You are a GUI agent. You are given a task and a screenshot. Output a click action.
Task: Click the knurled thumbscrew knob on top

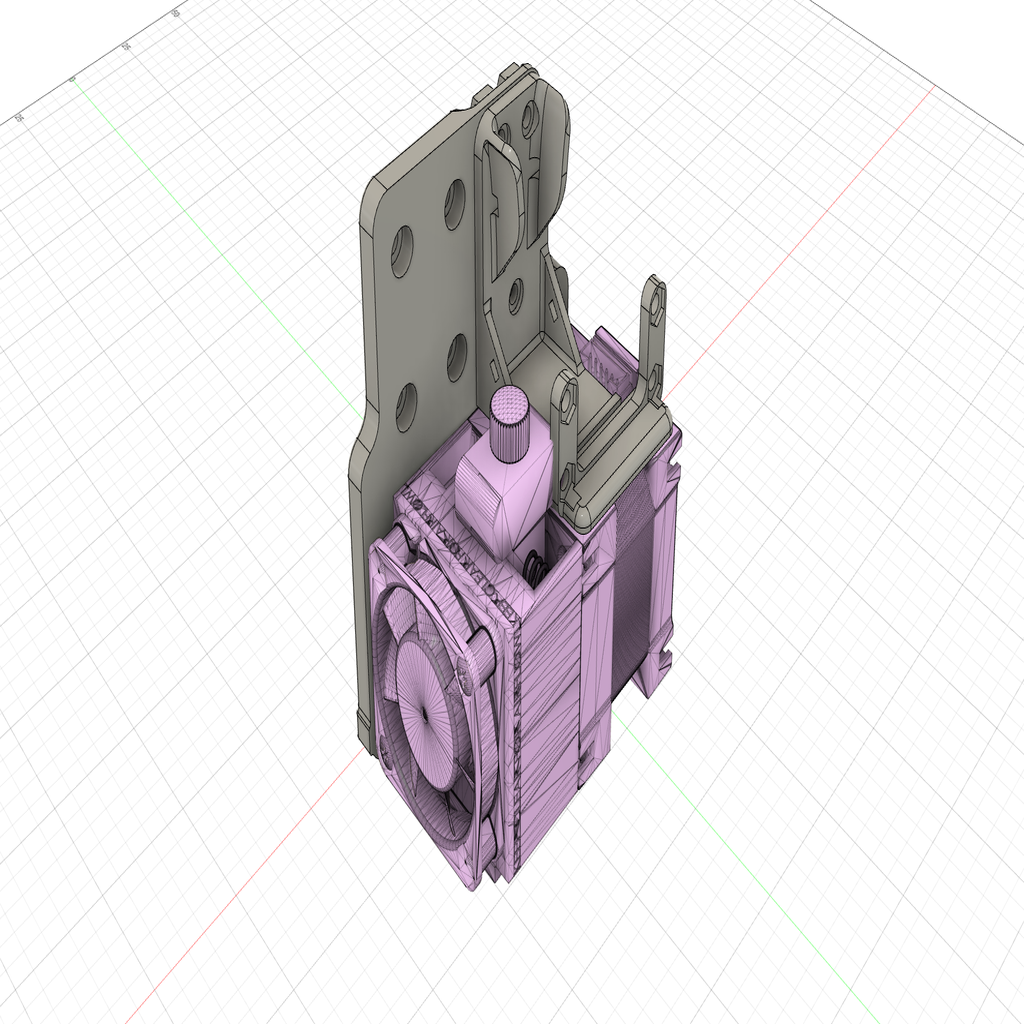click(509, 423)
